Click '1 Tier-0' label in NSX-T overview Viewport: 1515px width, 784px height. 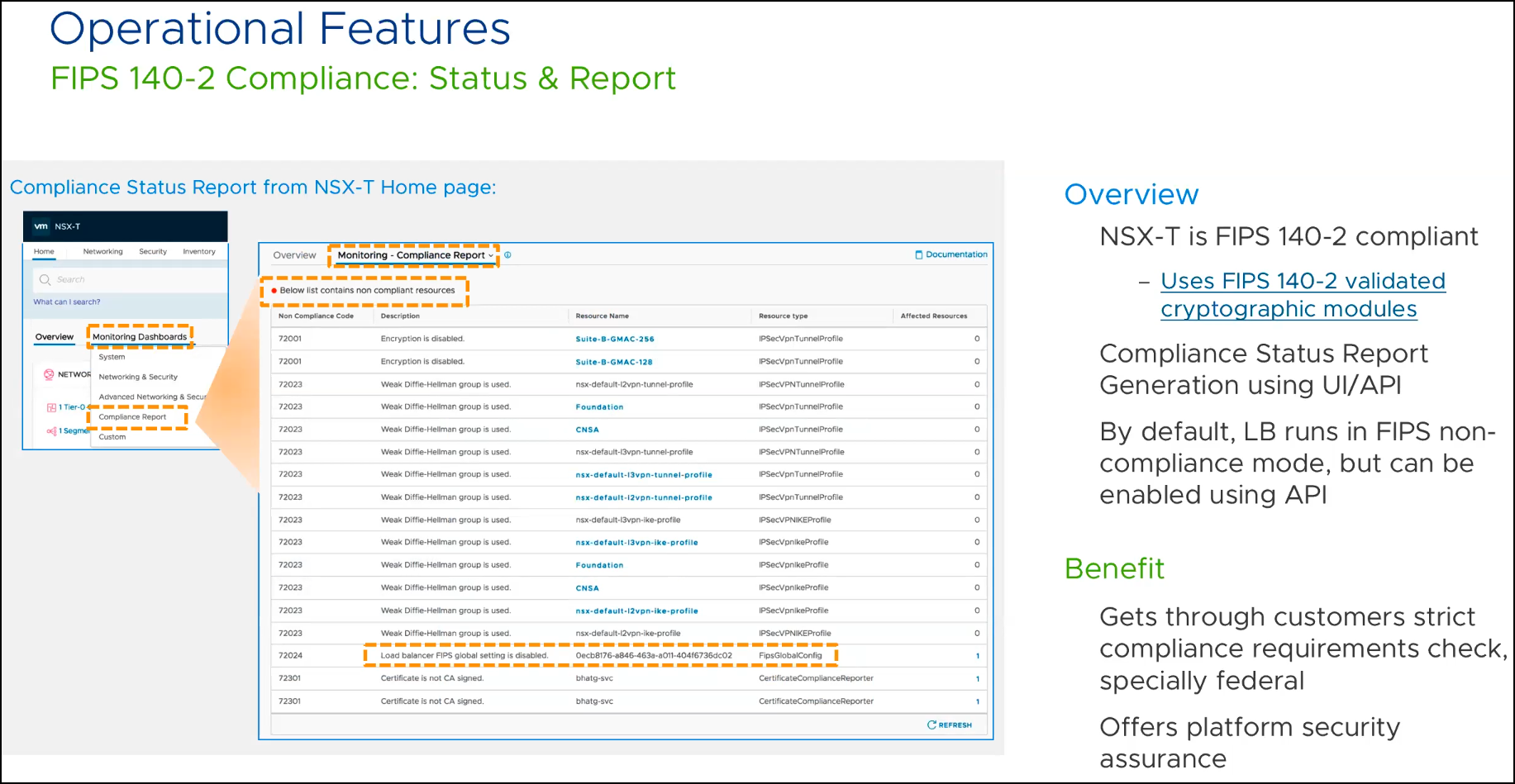click(71, 407)
